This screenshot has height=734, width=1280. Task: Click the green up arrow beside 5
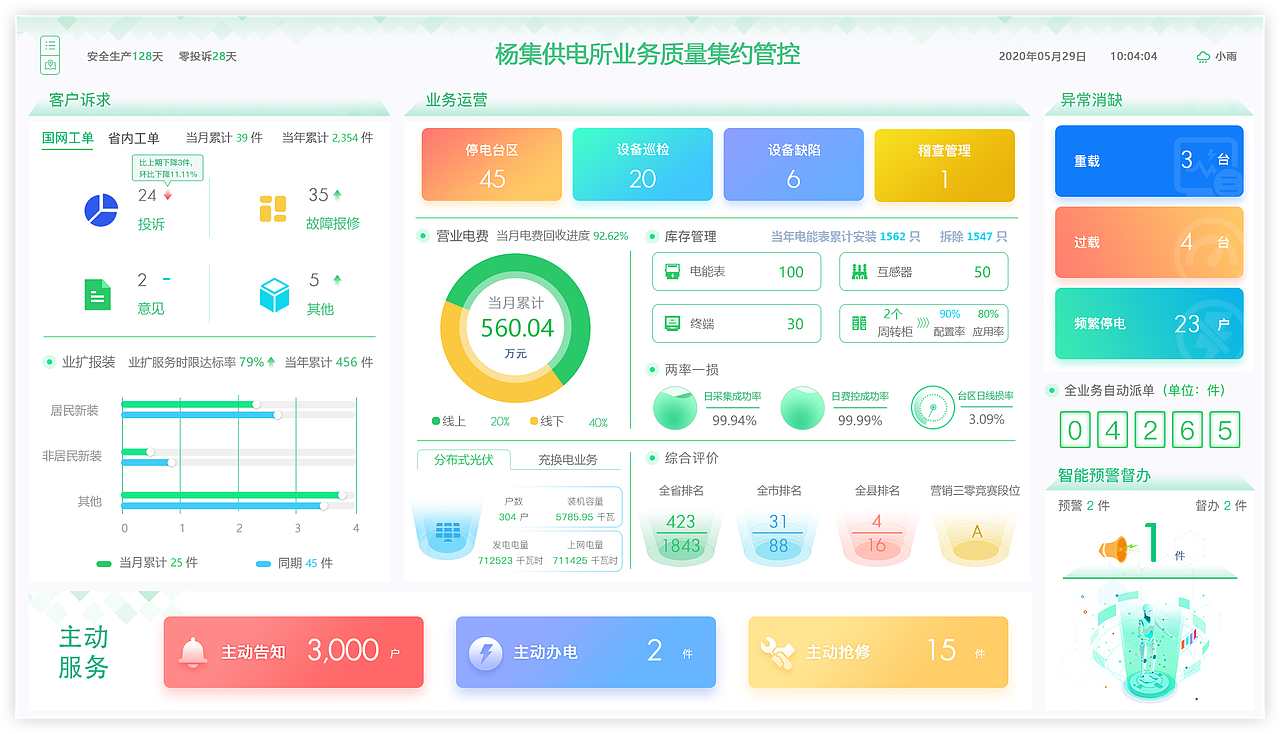(337, 280)
